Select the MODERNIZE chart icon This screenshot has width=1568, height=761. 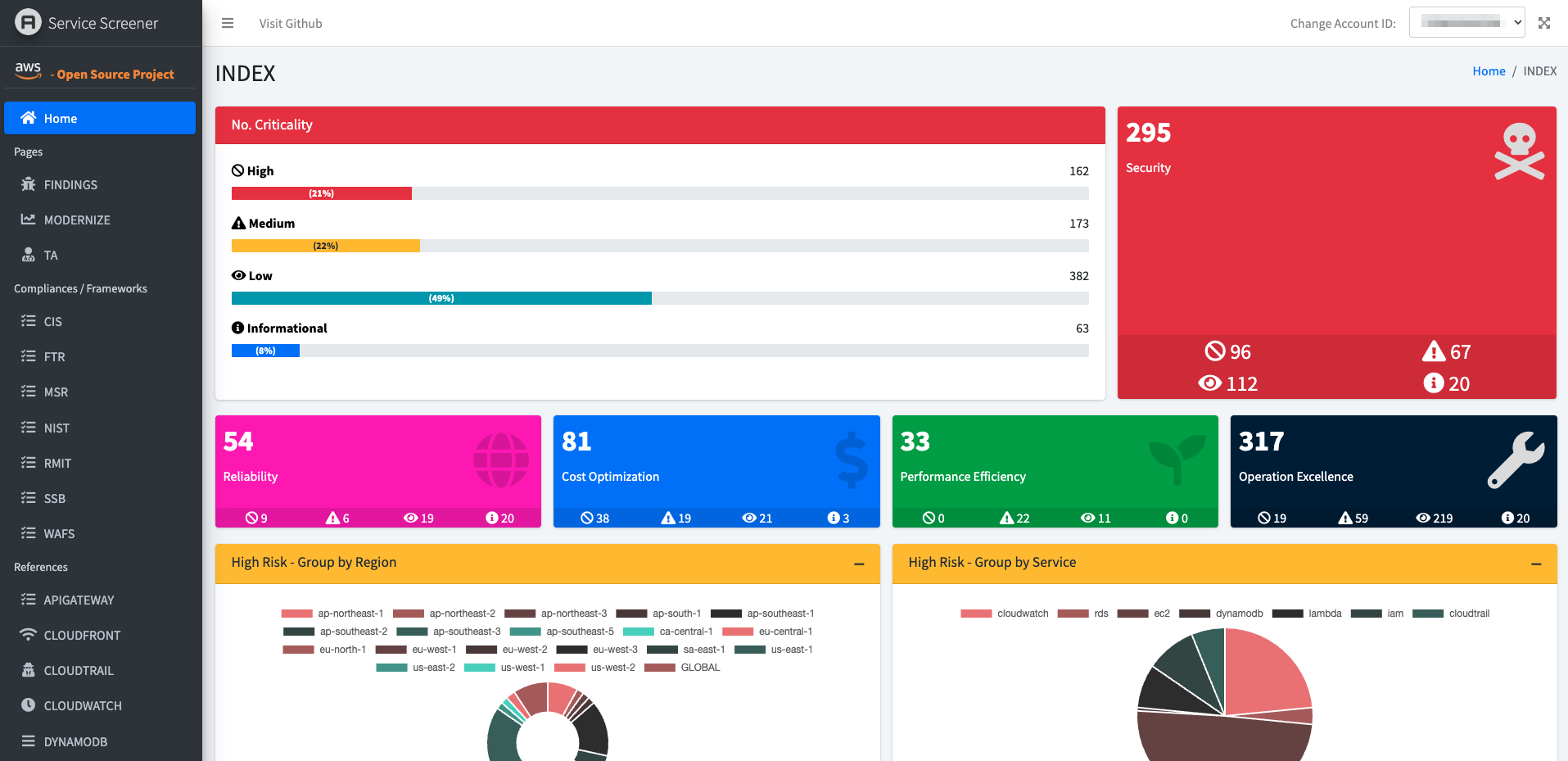(27, 220)
